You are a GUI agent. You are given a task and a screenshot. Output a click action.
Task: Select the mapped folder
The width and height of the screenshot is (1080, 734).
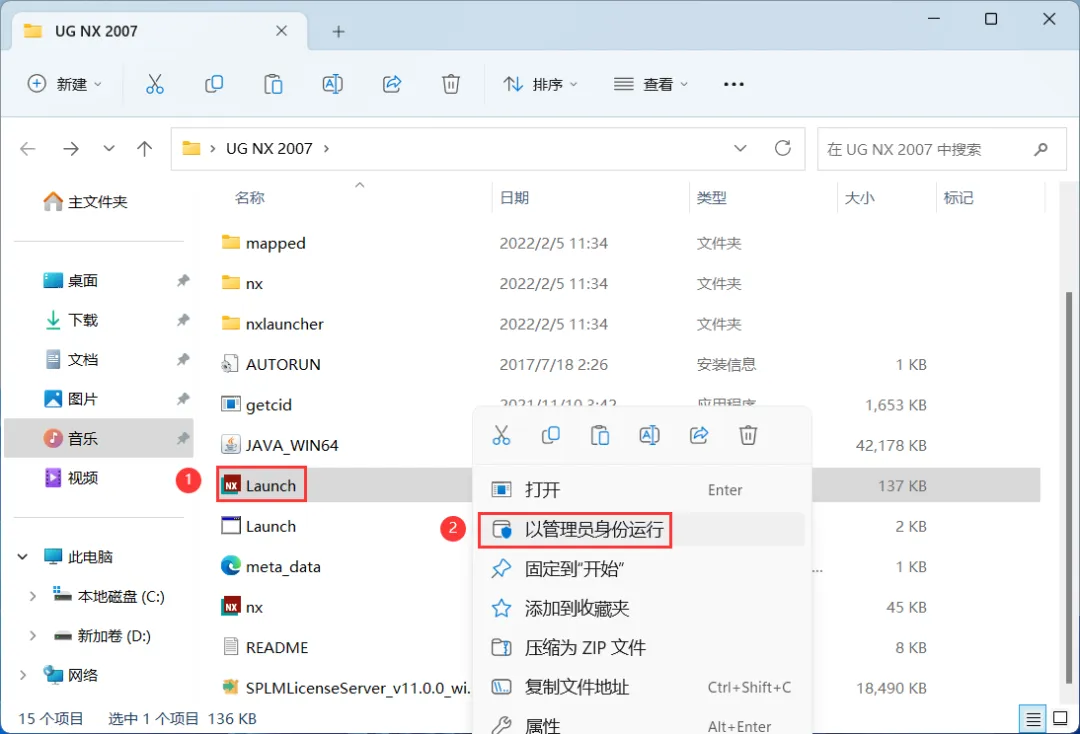coord(263,243)
